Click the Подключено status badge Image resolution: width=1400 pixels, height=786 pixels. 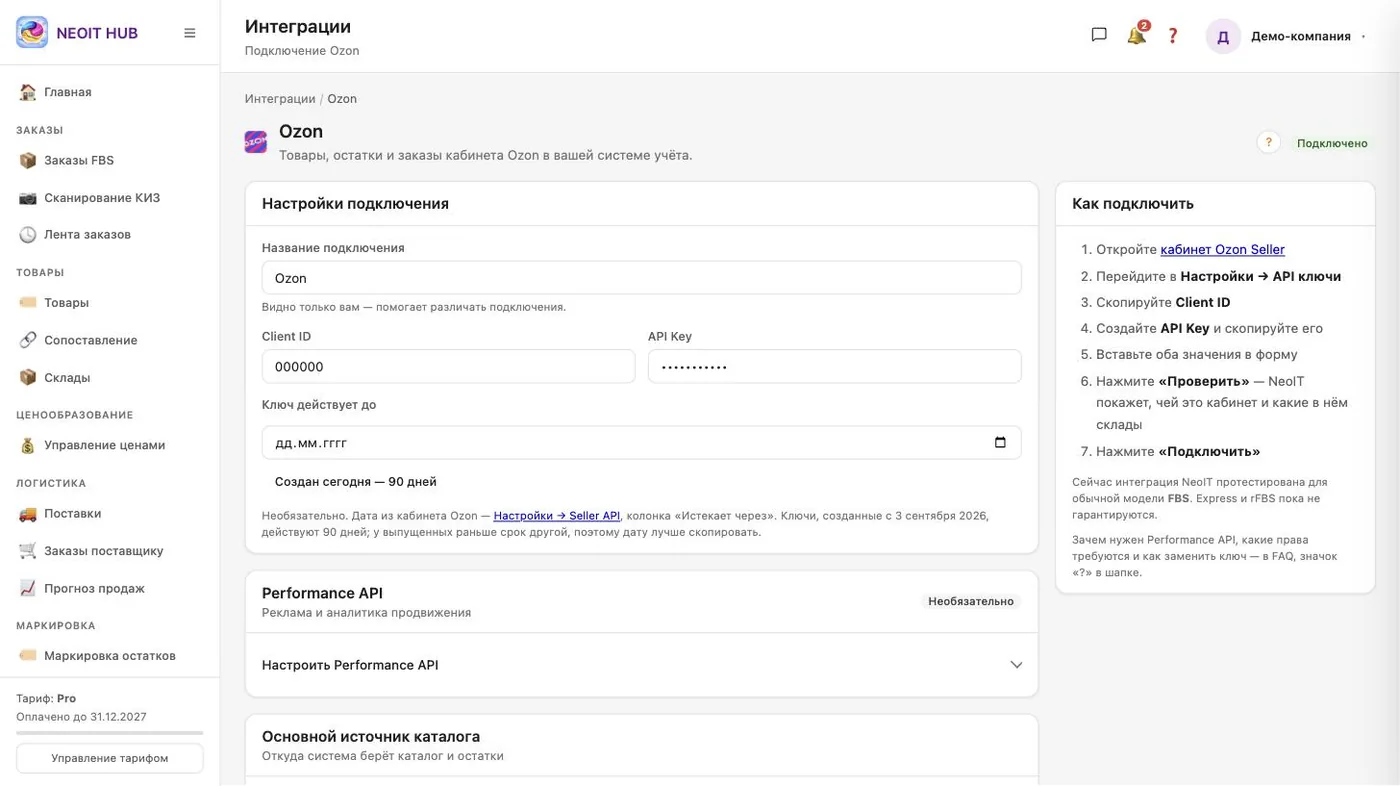[x=1332, y=143]
